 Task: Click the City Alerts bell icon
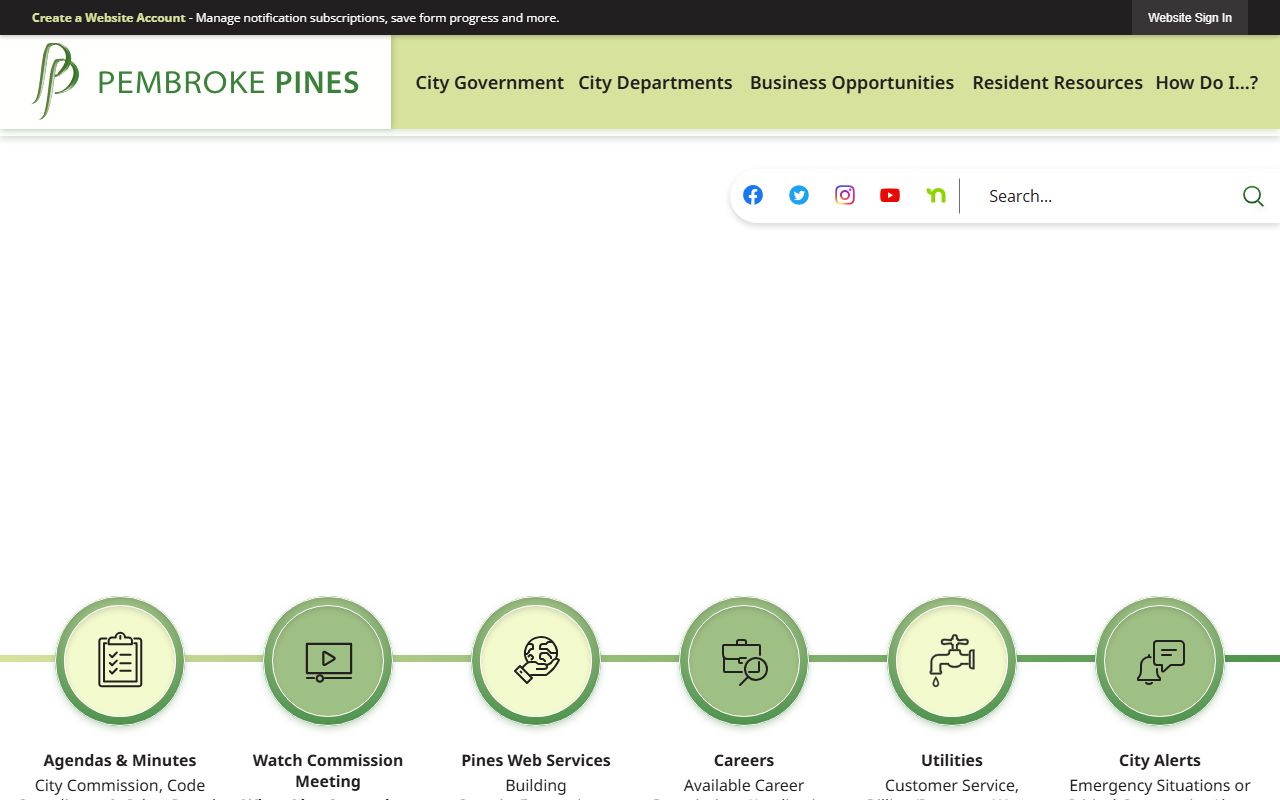pos(1160,660)
